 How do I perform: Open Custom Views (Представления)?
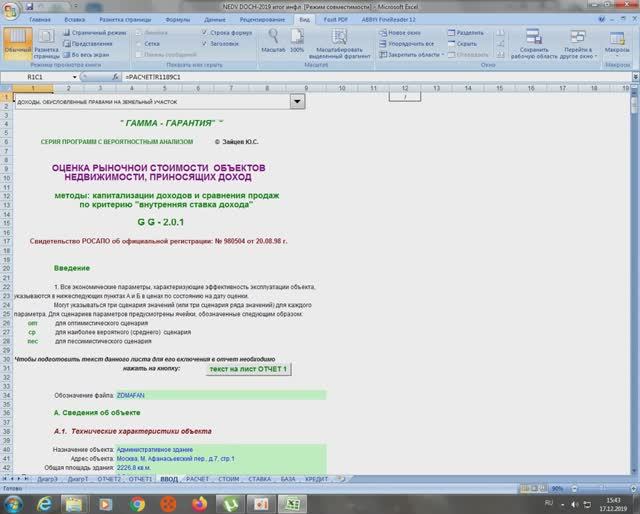point(88,43)
